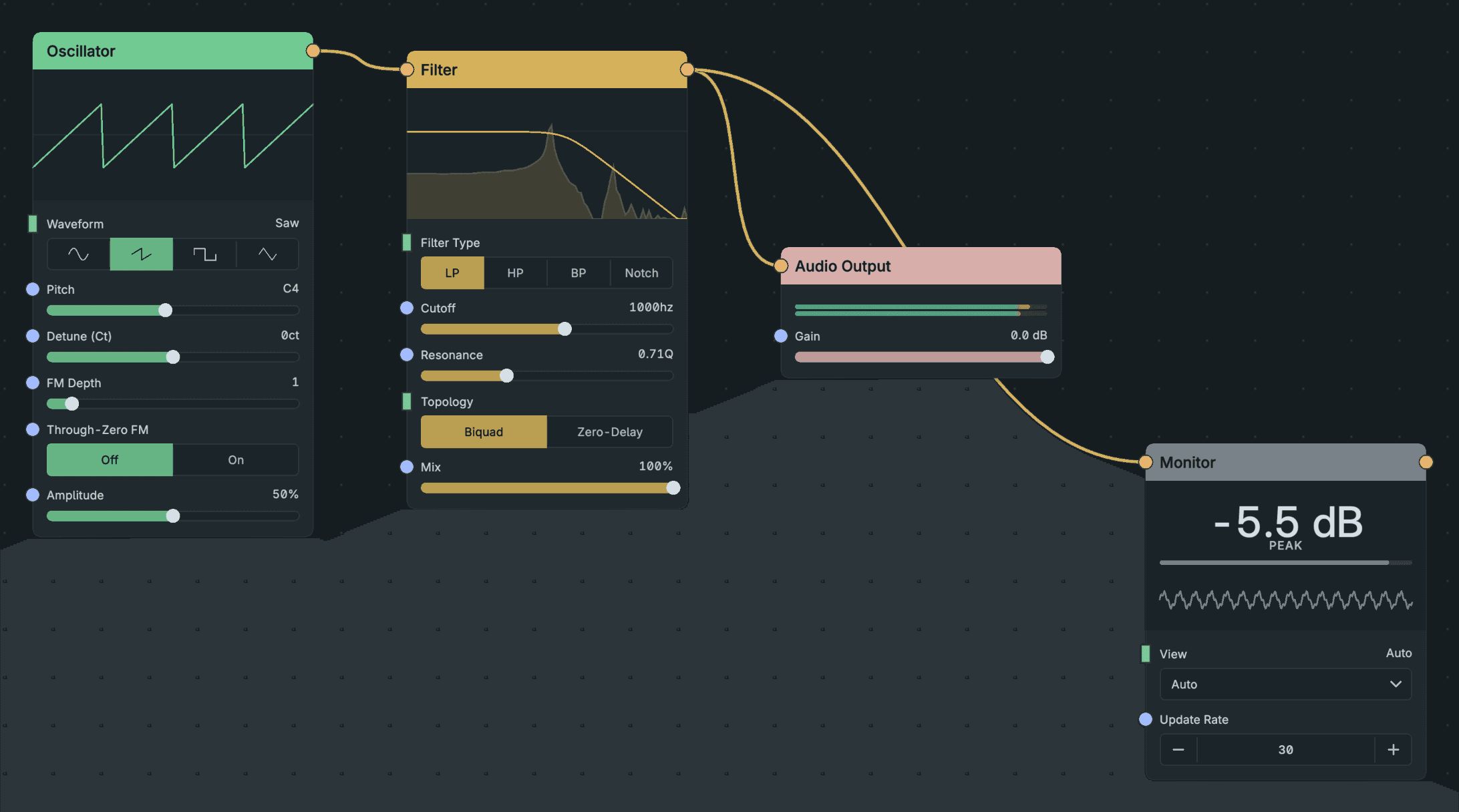
Task: Click the FM Depth slider handle
Action: click(x=72, y=403)
